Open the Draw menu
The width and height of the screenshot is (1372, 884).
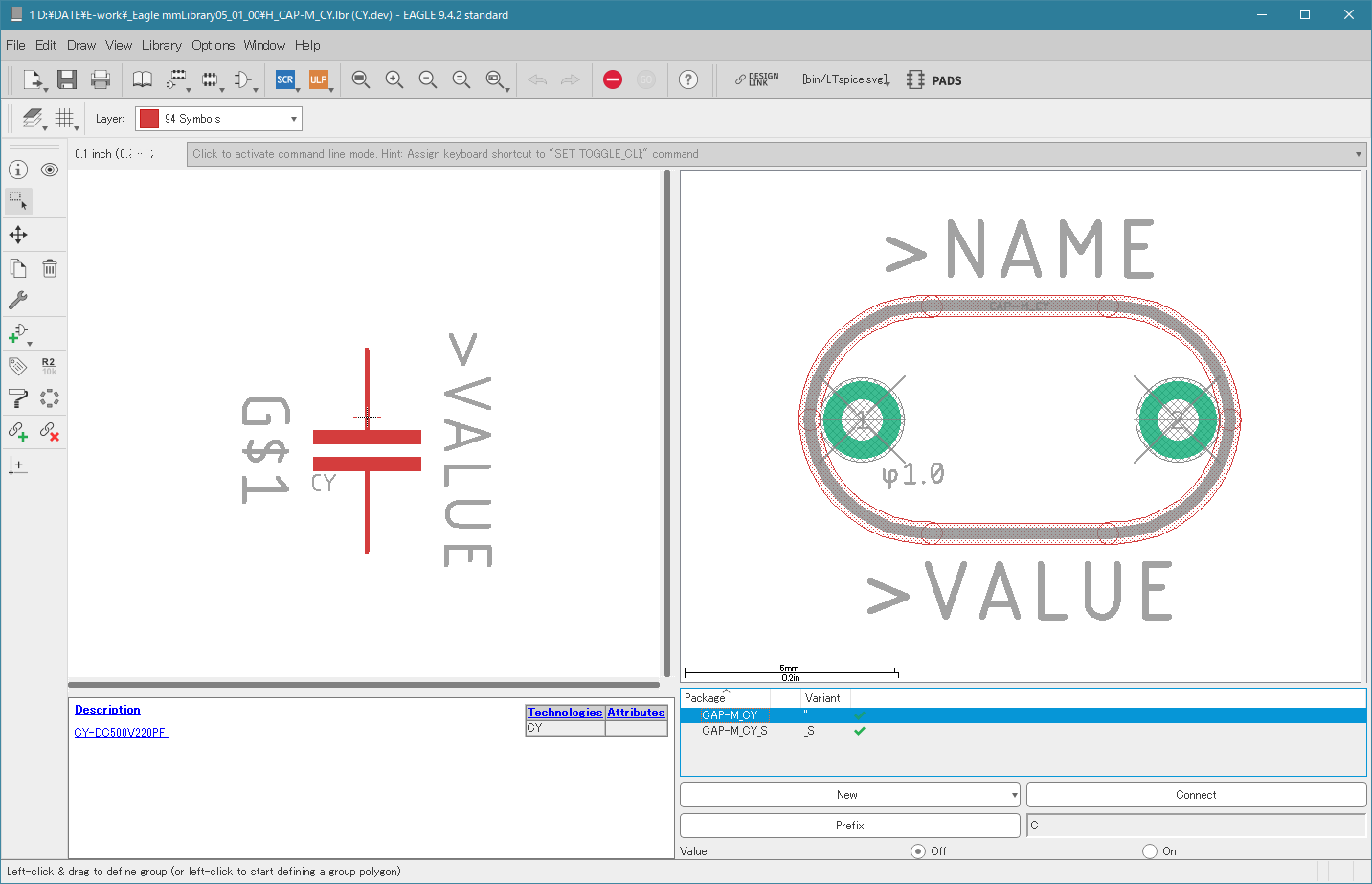coord(81,45)
